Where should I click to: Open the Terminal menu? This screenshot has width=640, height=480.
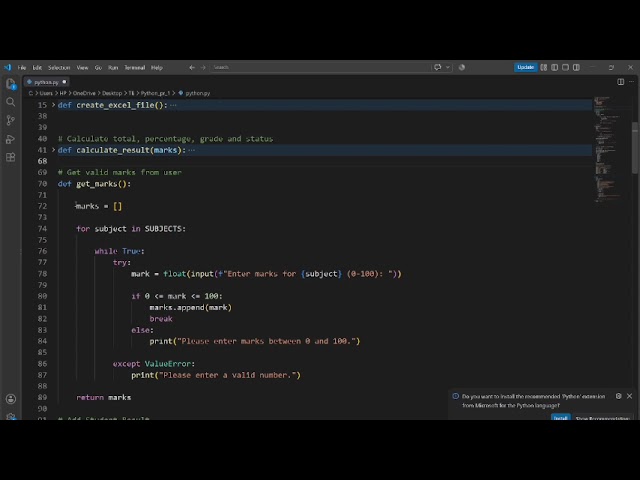(x=135, y=68)
